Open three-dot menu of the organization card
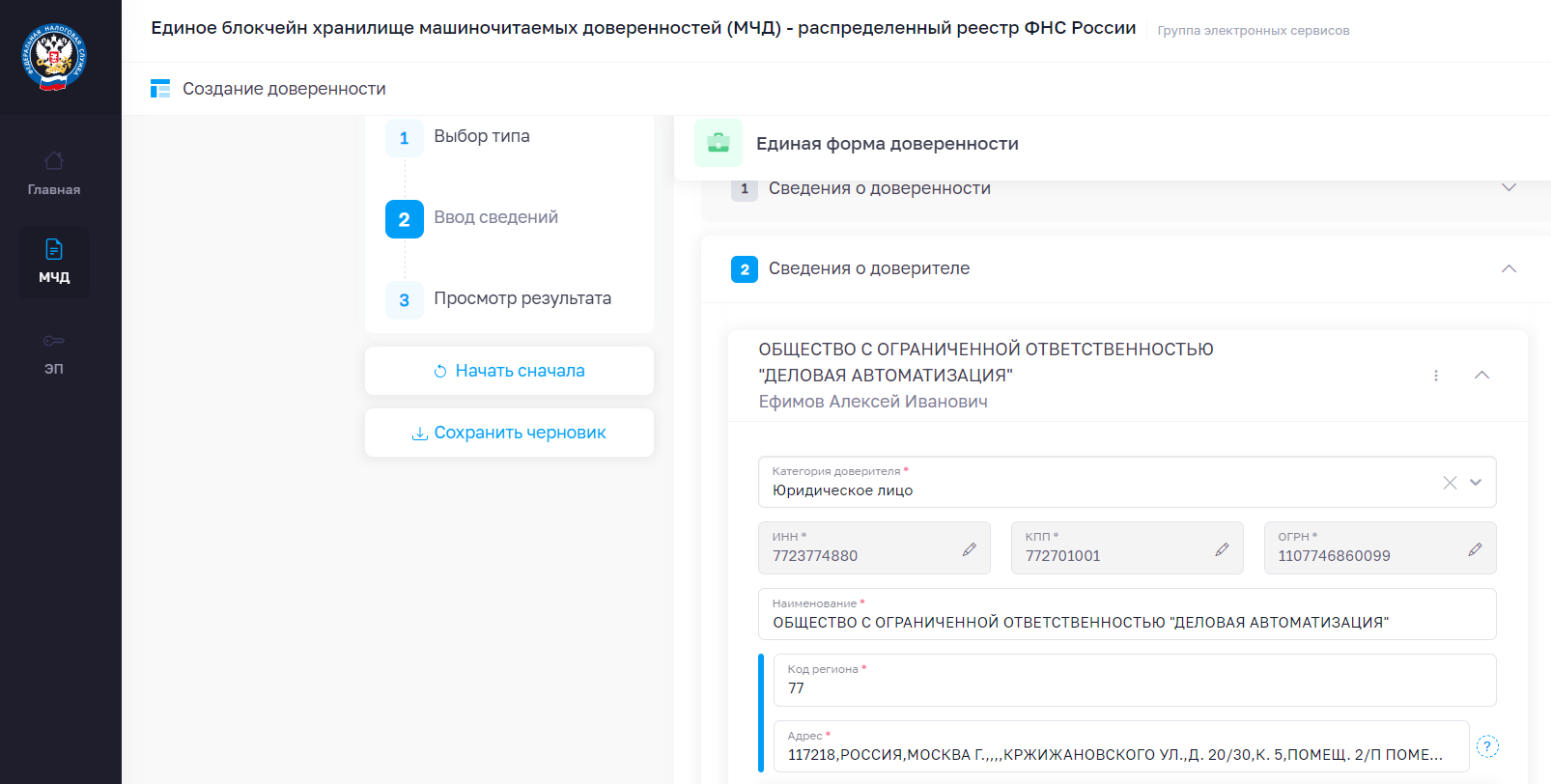 1436,376
